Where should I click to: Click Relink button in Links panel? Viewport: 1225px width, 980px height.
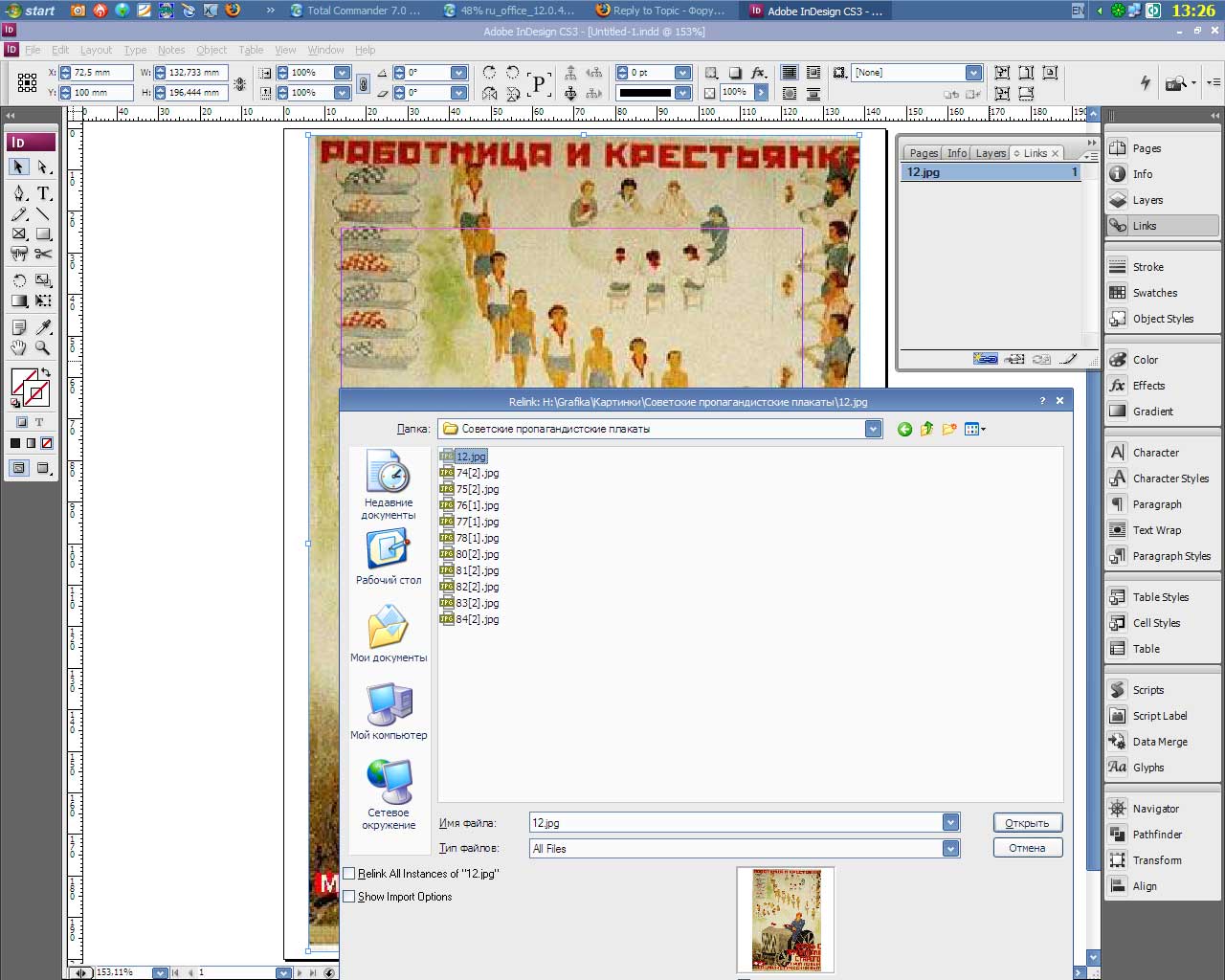[x=986, y=359]
